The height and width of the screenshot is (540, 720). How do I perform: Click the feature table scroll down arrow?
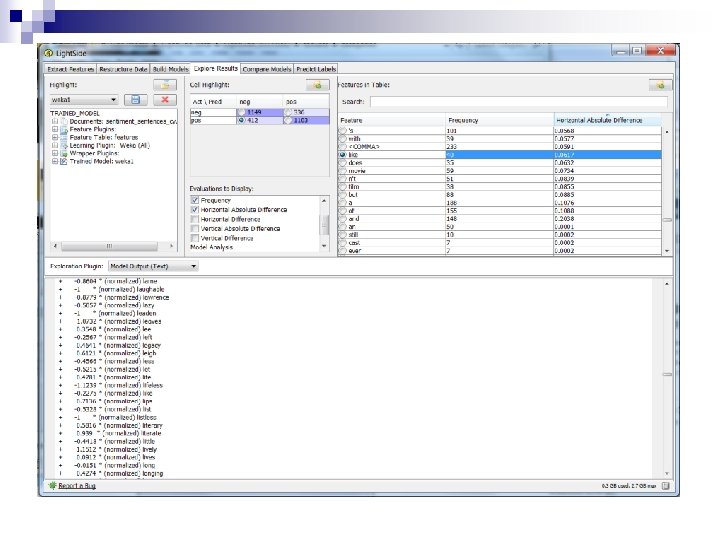coord(667,251)
